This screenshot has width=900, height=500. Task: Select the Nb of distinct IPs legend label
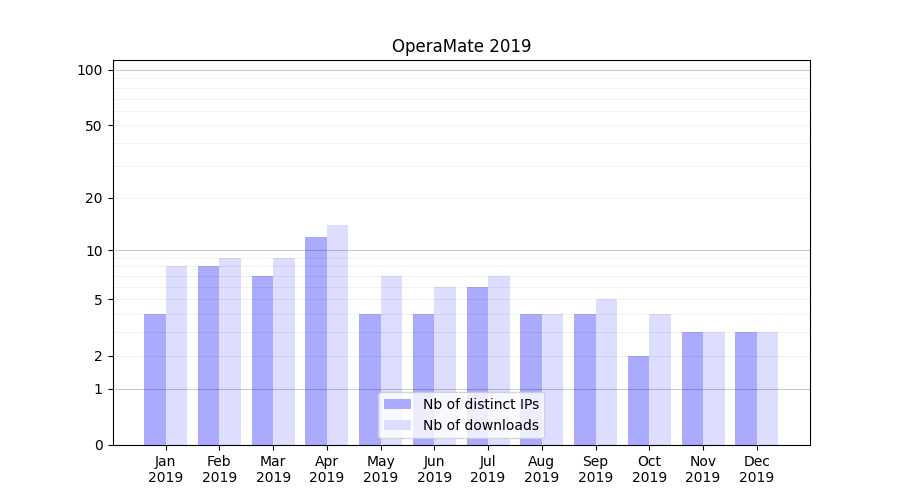point(480,404)
